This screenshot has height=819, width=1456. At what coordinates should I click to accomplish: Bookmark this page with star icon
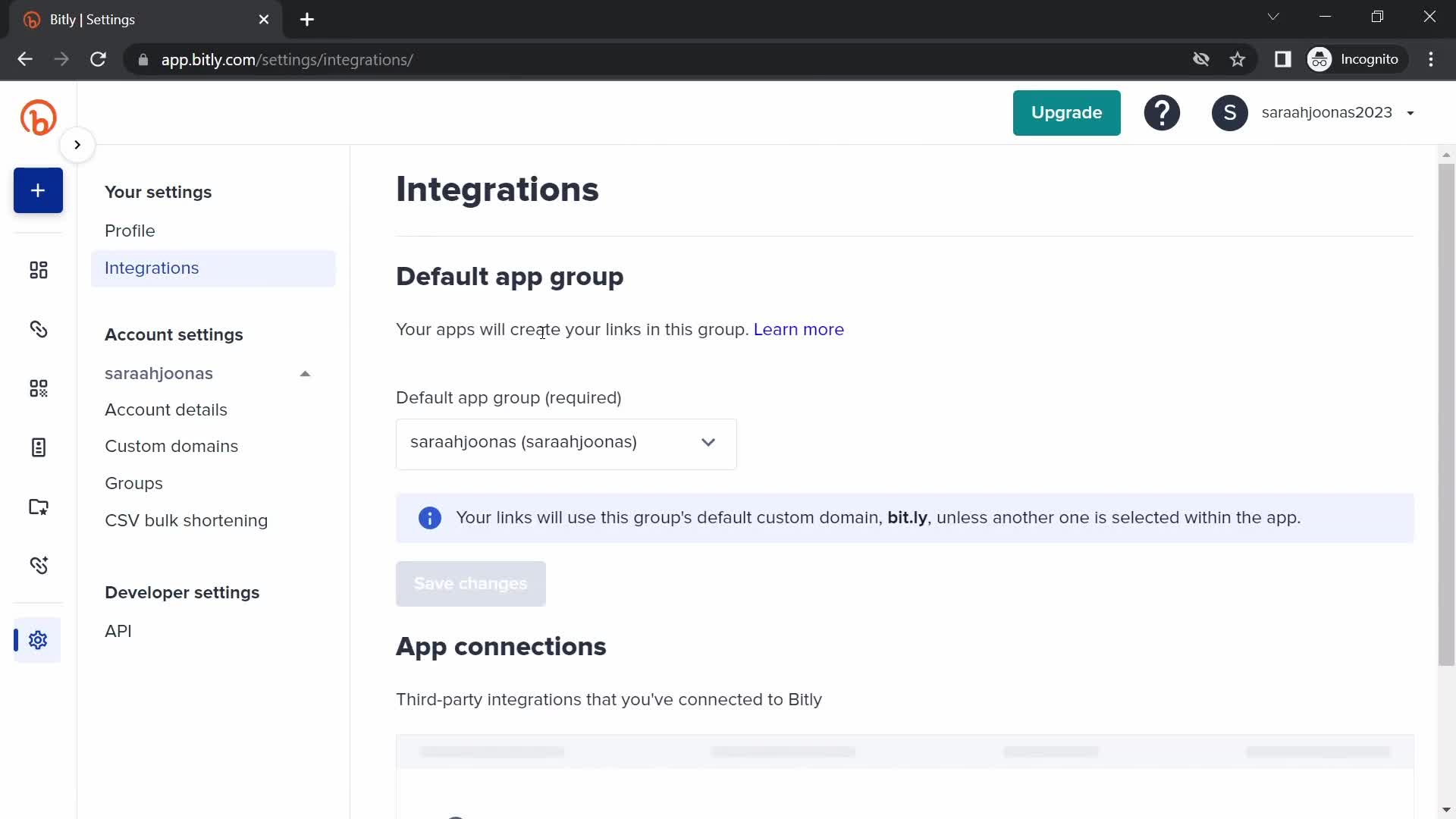click(x=1238, y=59)
